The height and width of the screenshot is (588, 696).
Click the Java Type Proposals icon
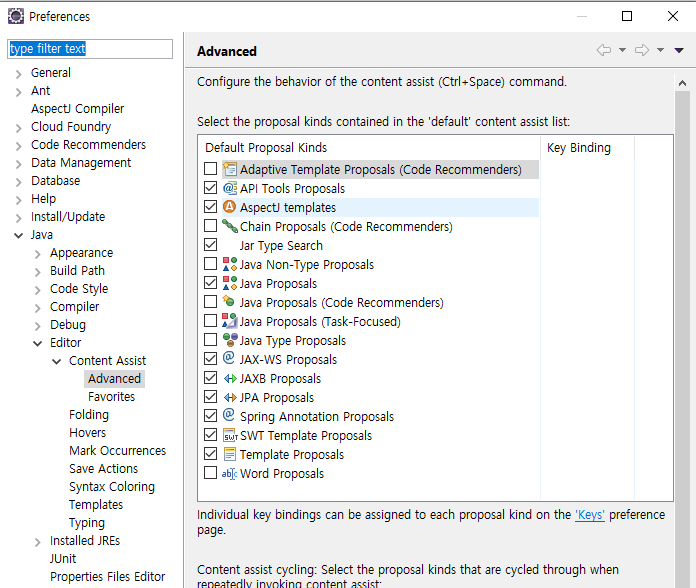coord(229,340)
